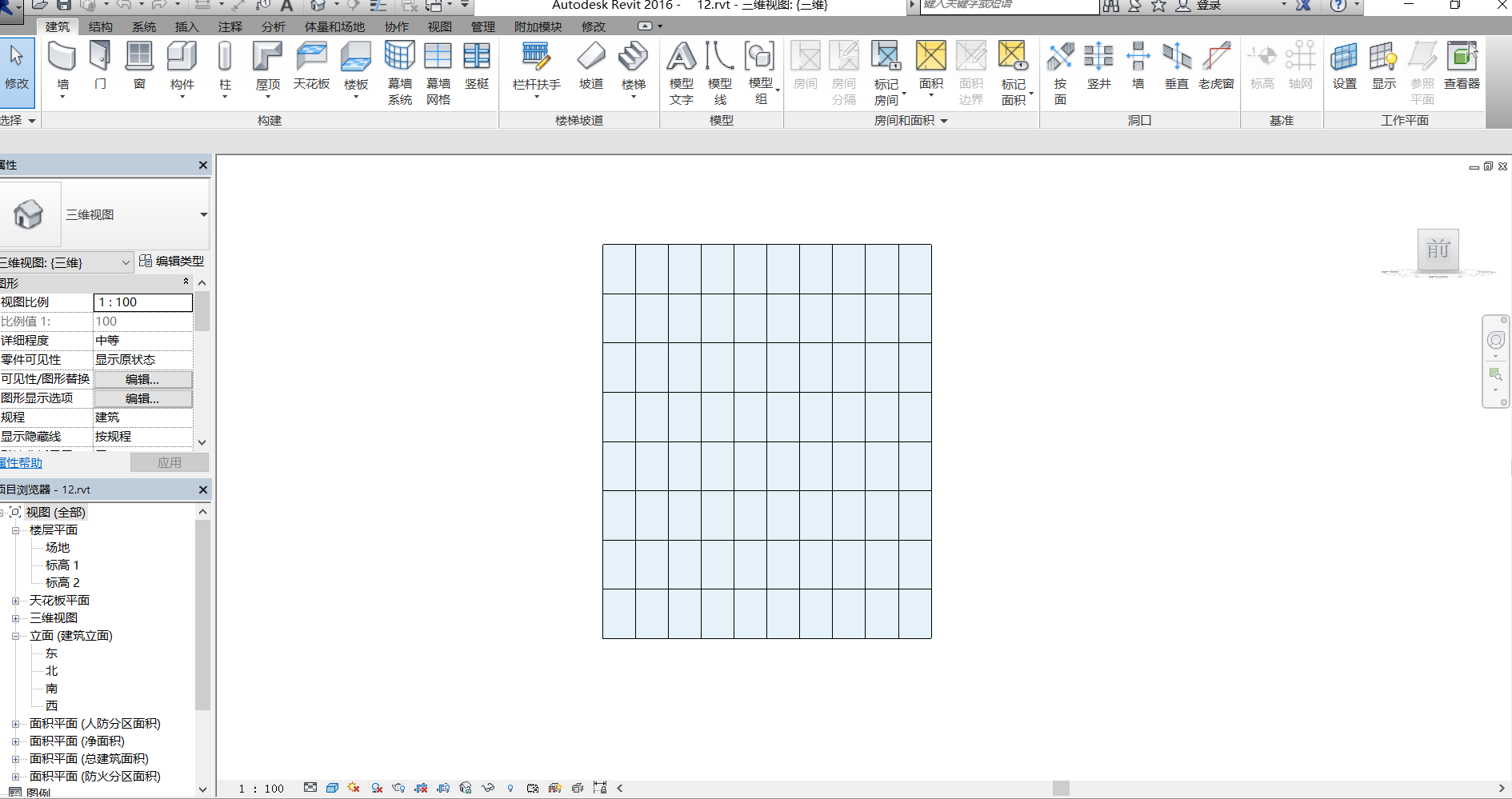Click 编辑 button for 图形显示选项
The height and width of the screenshot is (799, 1512).
tap(142, 398)
